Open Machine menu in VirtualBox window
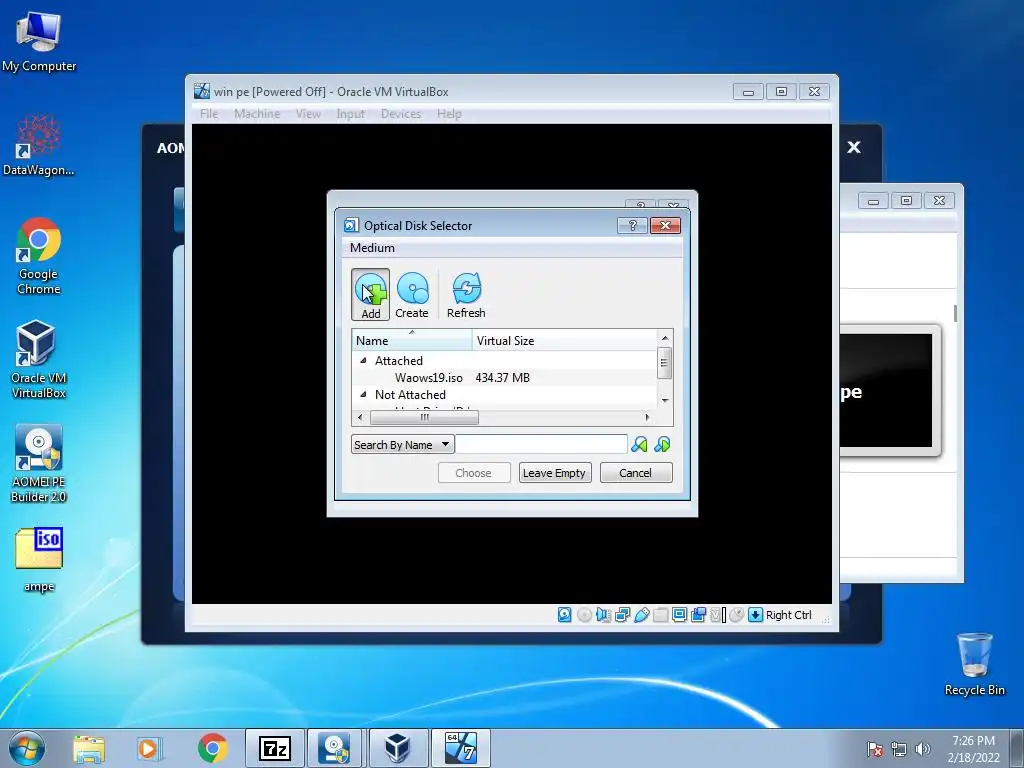 [x=257, y=114]
